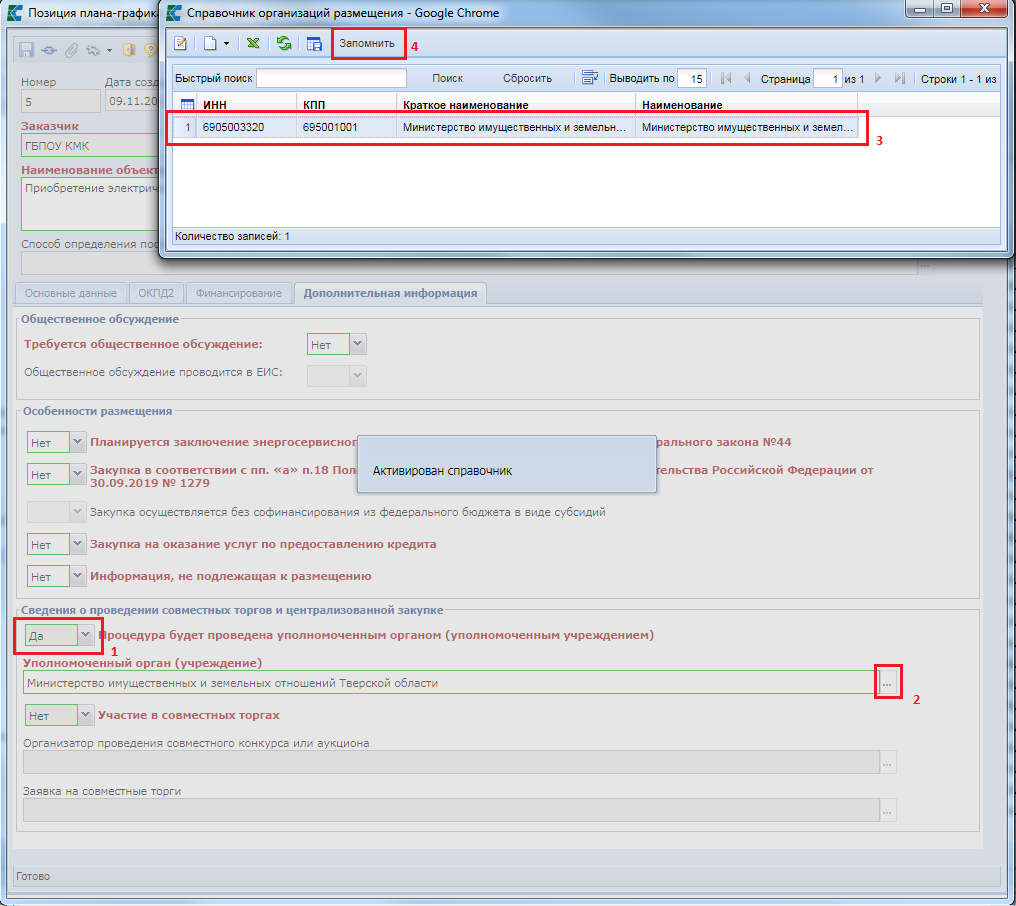
Task: Click the paperclip attachments icon
Action: click(x=71, y=49)
